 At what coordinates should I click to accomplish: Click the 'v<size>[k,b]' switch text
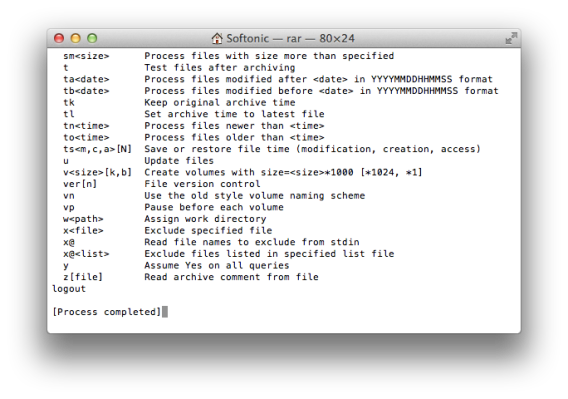point(97,172)
